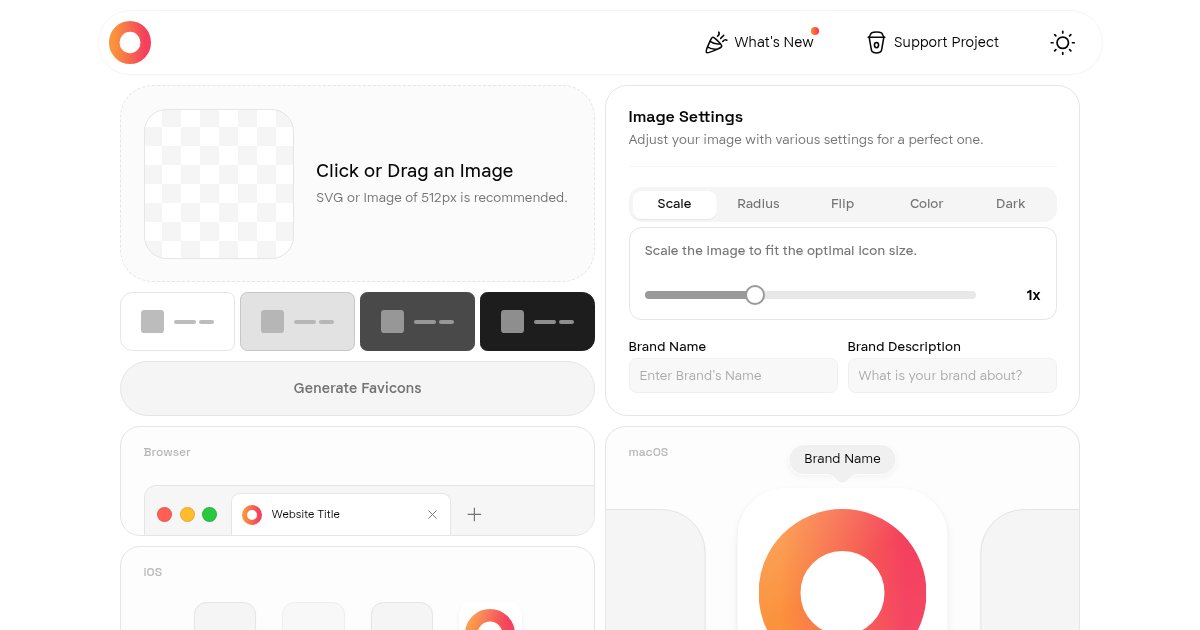Switch to the Dark tab
Screen dimensions: 1200x630
1010,204
